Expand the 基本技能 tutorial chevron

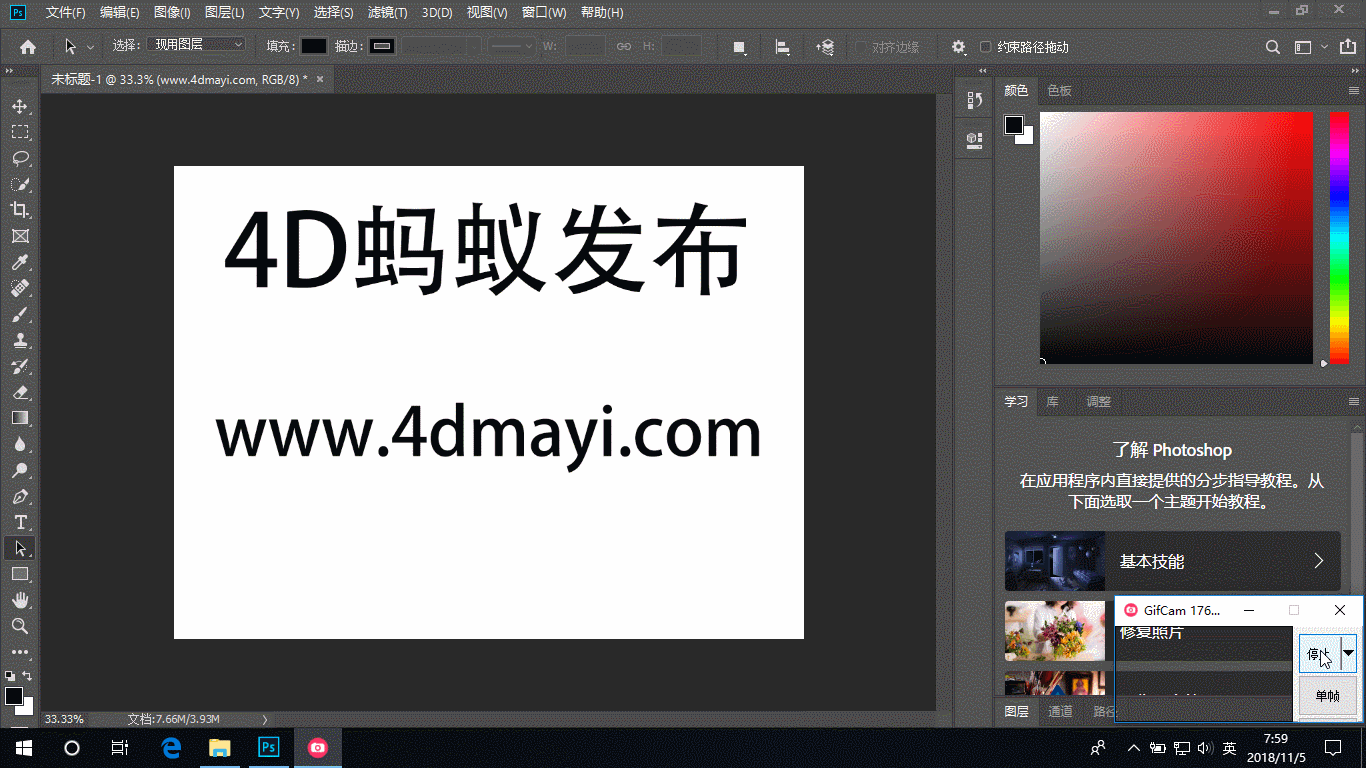point(1319,561)
